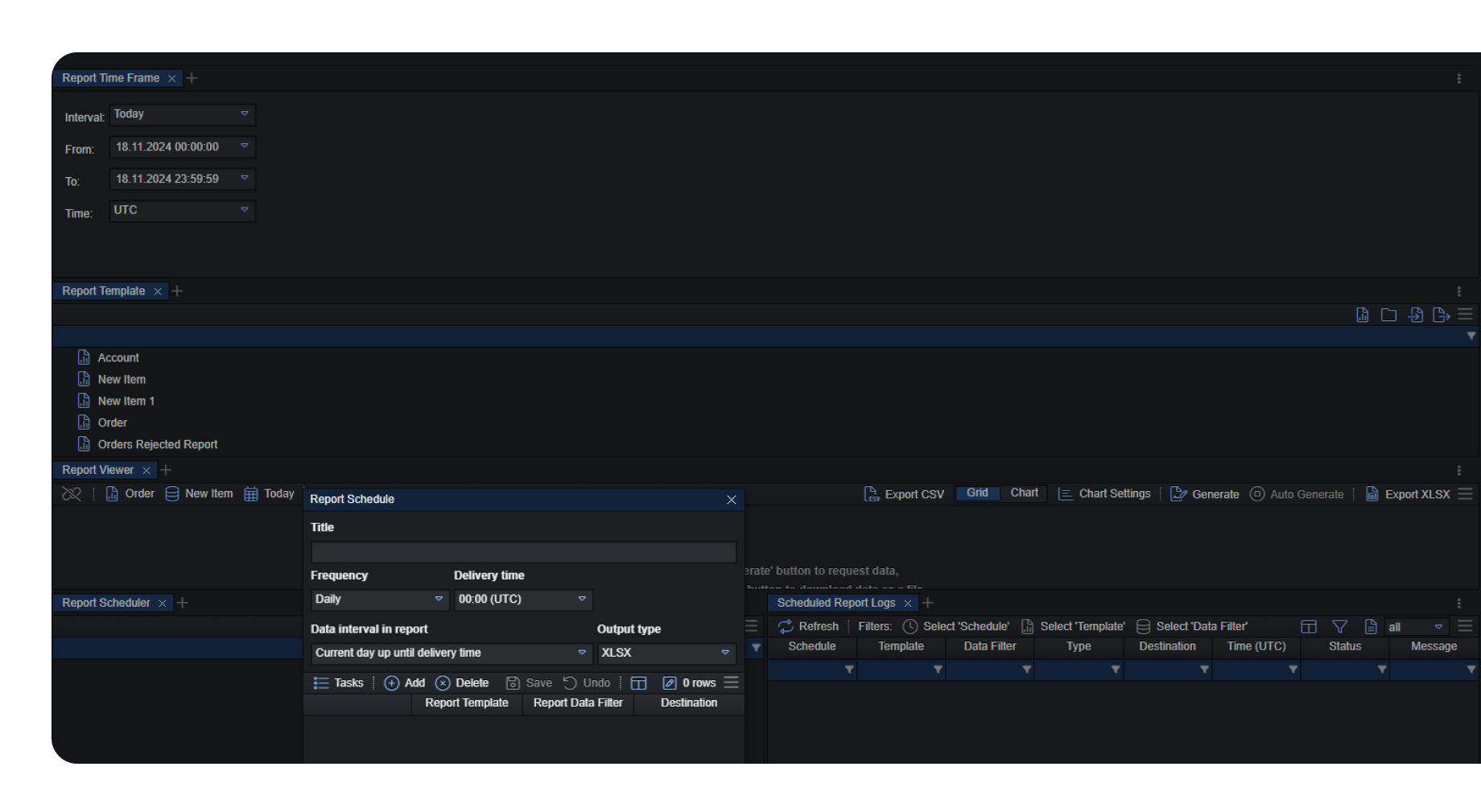Image resolution: width=1481 pixels, height=812 pixels.
Task: Click Generate button in Report Viewer
Action: point(1204,494)
